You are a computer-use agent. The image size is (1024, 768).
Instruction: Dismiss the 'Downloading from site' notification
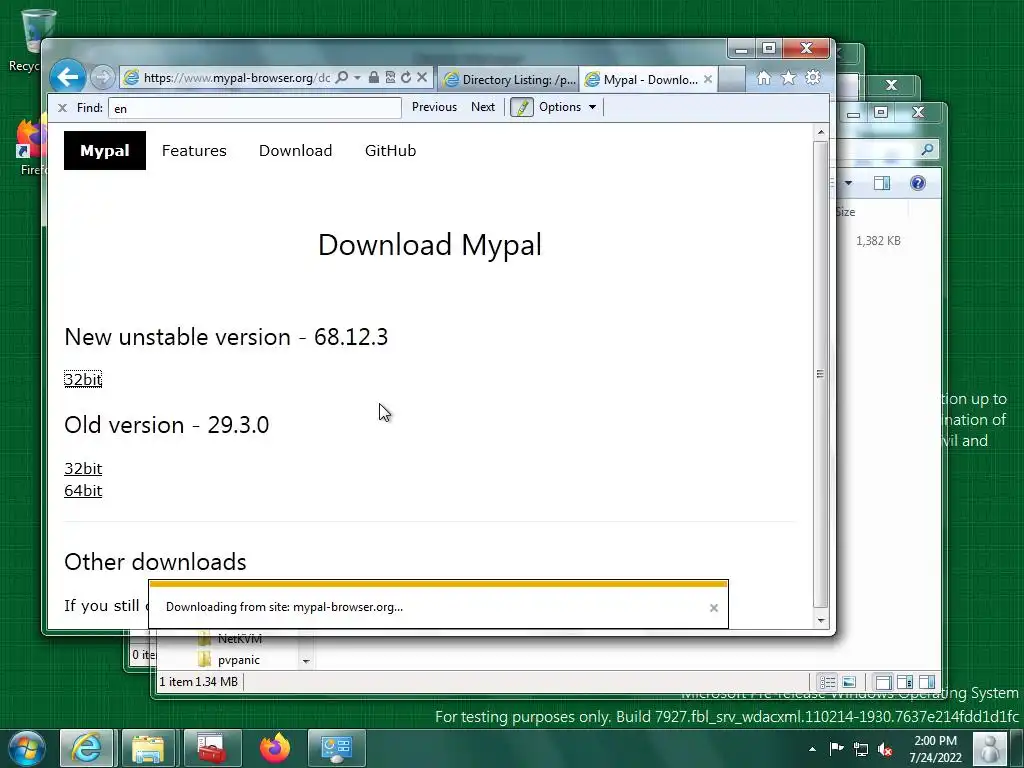point(714,608)
